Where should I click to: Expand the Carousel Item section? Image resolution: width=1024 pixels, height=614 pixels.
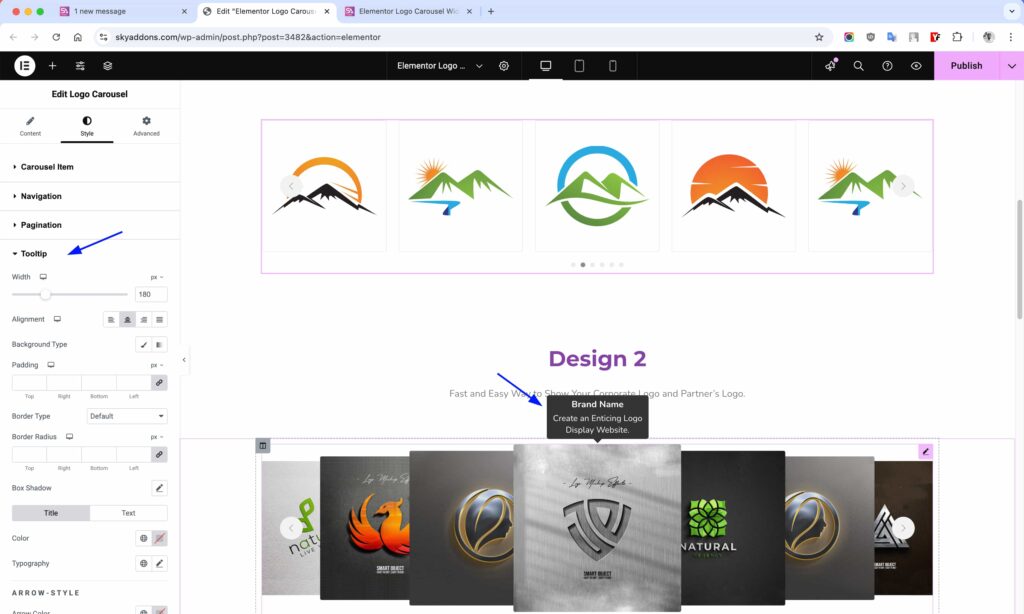89,167
